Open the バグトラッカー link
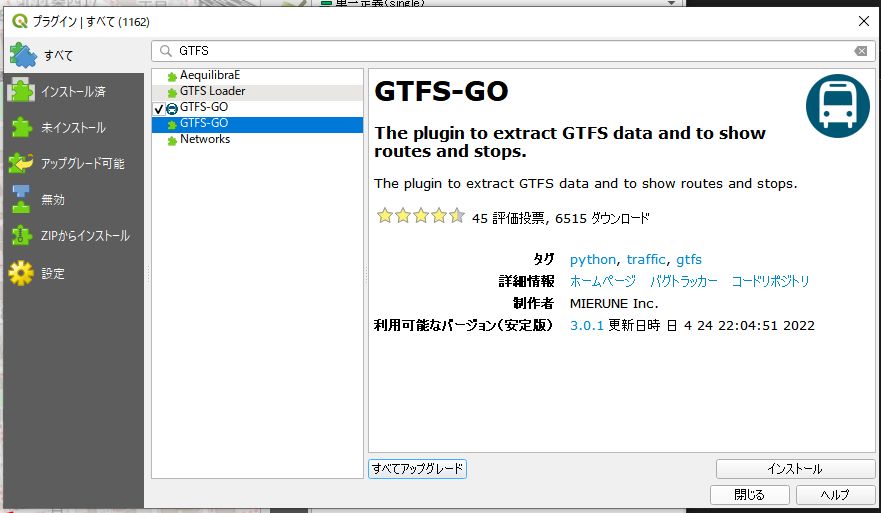This screenshot has height=513, width=881. click(684, 281)
